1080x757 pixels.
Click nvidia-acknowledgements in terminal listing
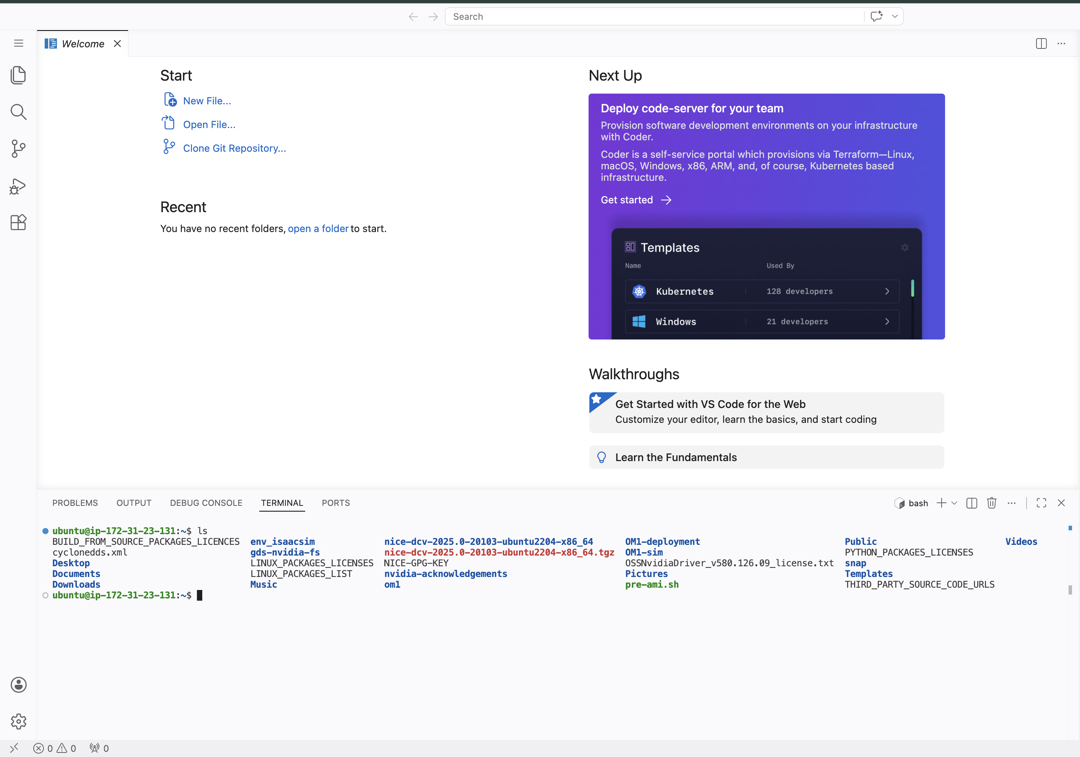click(446, 574)
